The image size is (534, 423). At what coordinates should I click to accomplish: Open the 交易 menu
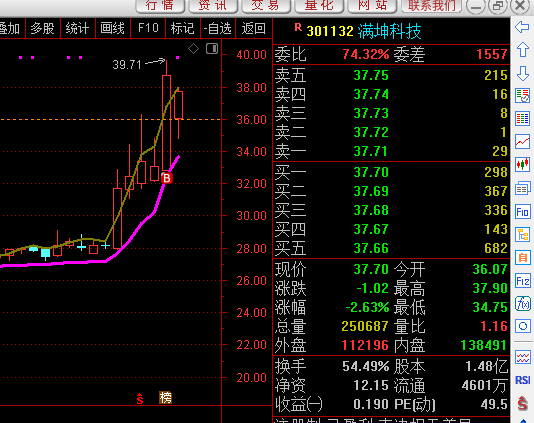[266, 5]
